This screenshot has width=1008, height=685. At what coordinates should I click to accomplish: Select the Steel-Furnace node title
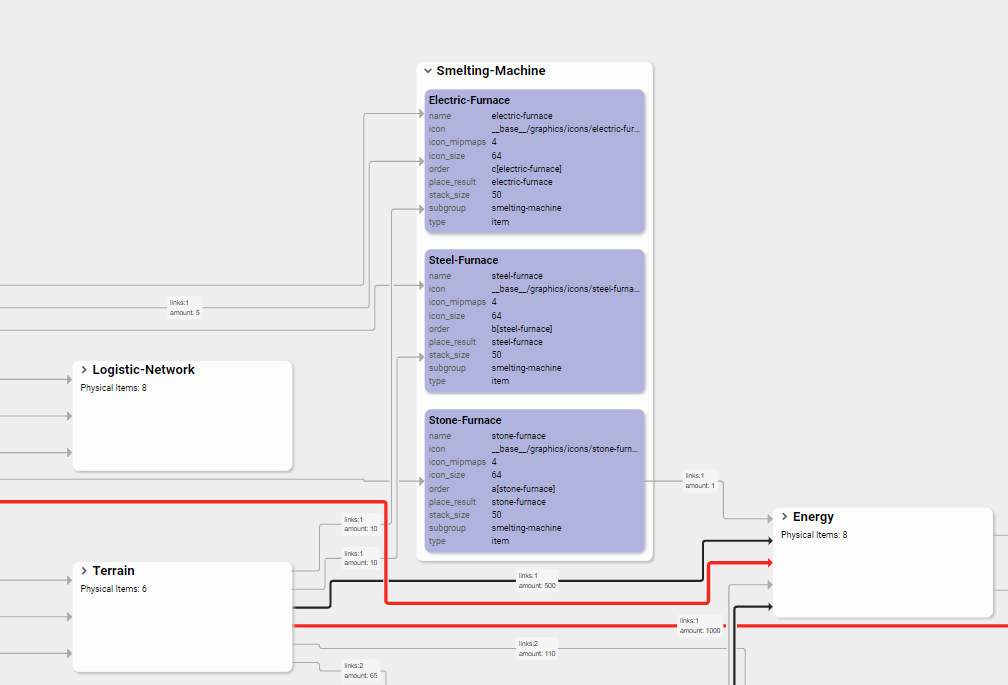463,260
